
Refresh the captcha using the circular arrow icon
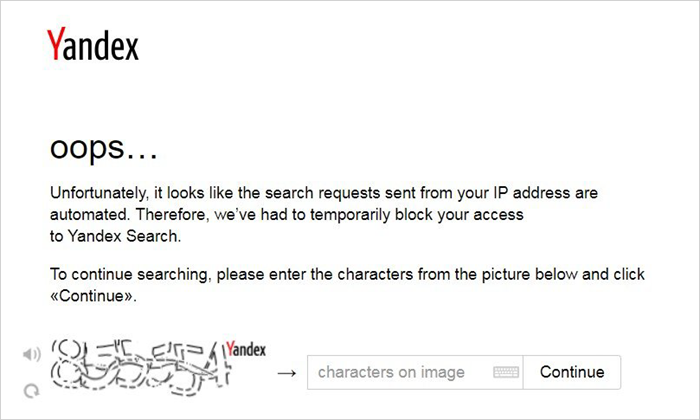[31, 391]
